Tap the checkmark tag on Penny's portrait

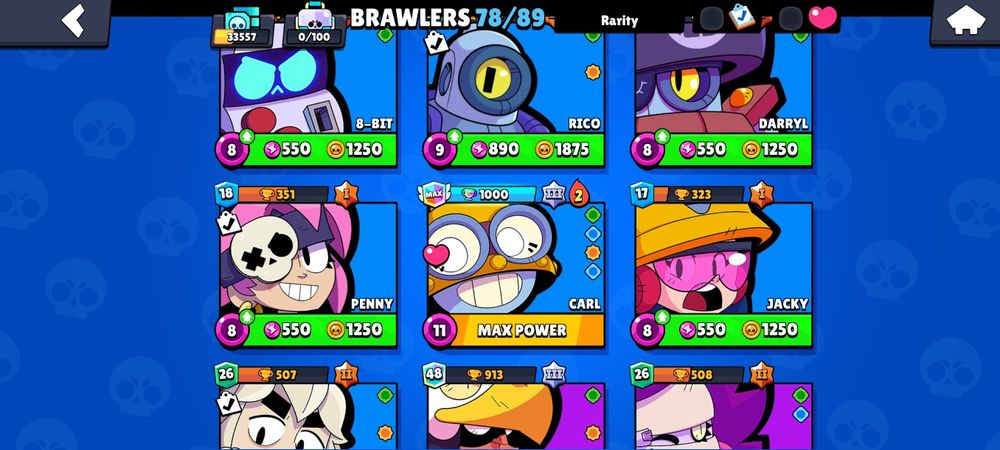tap(228, 222)
